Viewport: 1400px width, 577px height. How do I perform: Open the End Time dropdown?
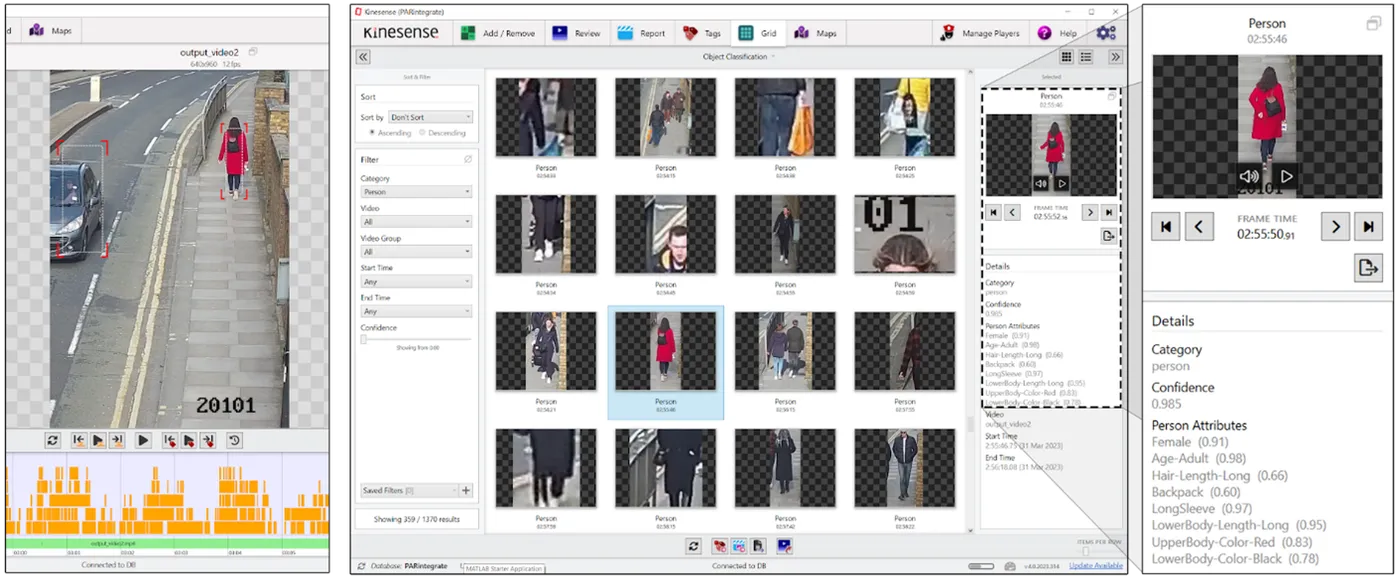coord(416,311)
